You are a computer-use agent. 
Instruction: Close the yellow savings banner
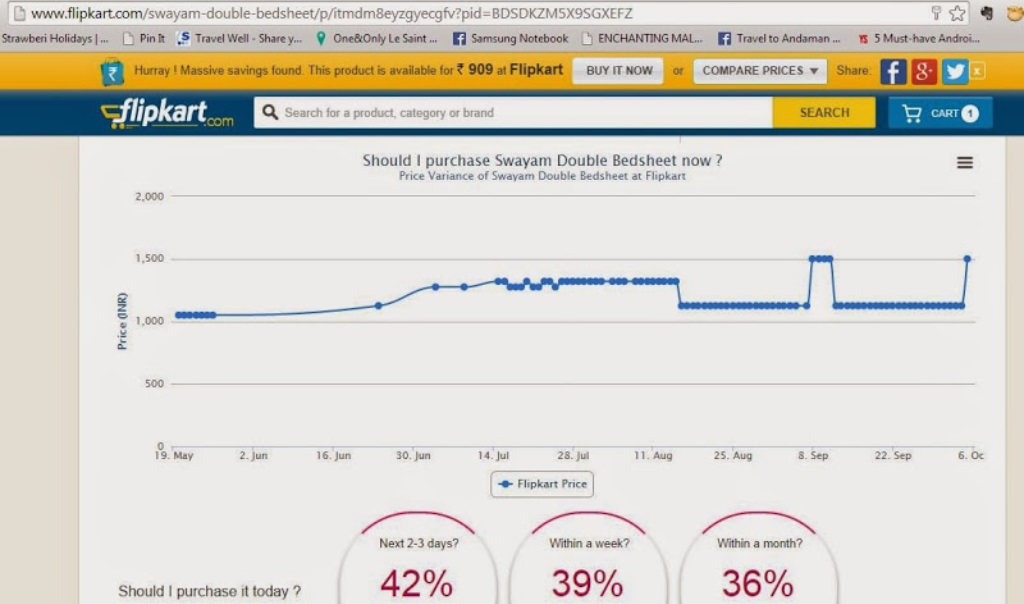coord(977,71)
